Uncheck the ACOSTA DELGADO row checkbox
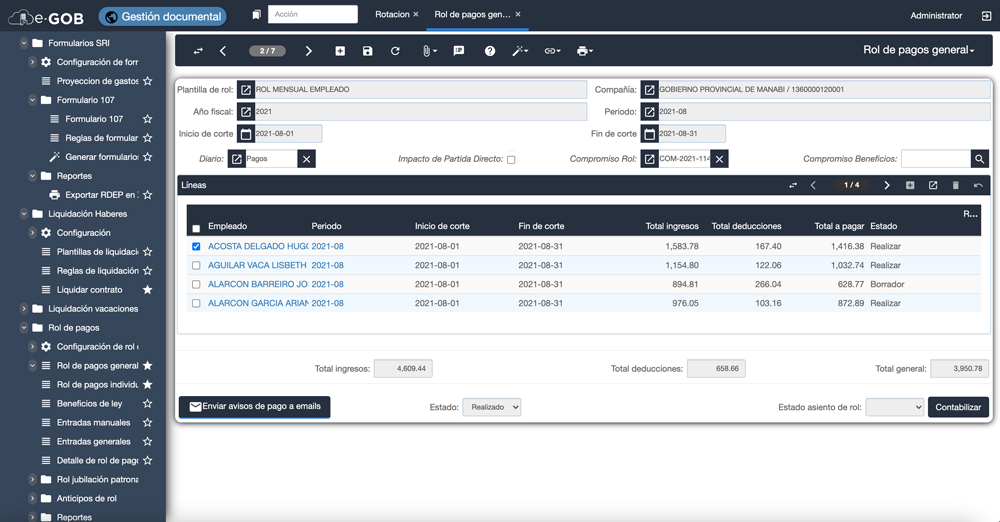Image resolution: width=1000 pixels, height=522 pixels. (196, 246)
